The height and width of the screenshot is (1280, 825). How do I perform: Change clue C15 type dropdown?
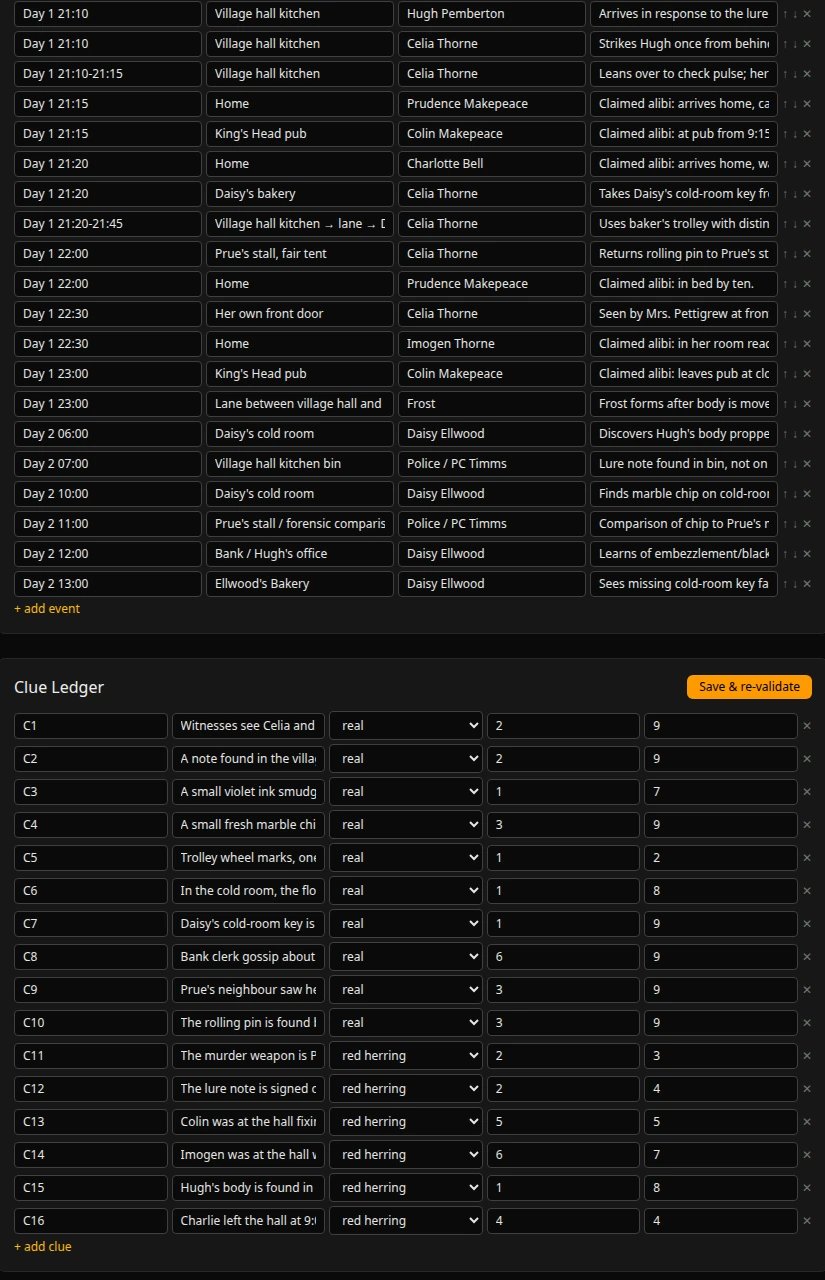(x=406, y=1188)
